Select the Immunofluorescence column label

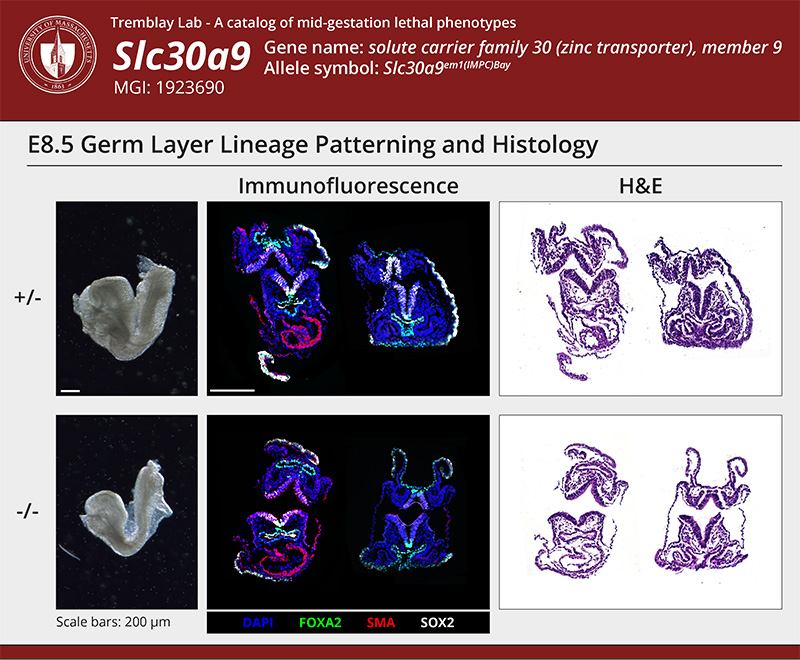coord(348,186)
